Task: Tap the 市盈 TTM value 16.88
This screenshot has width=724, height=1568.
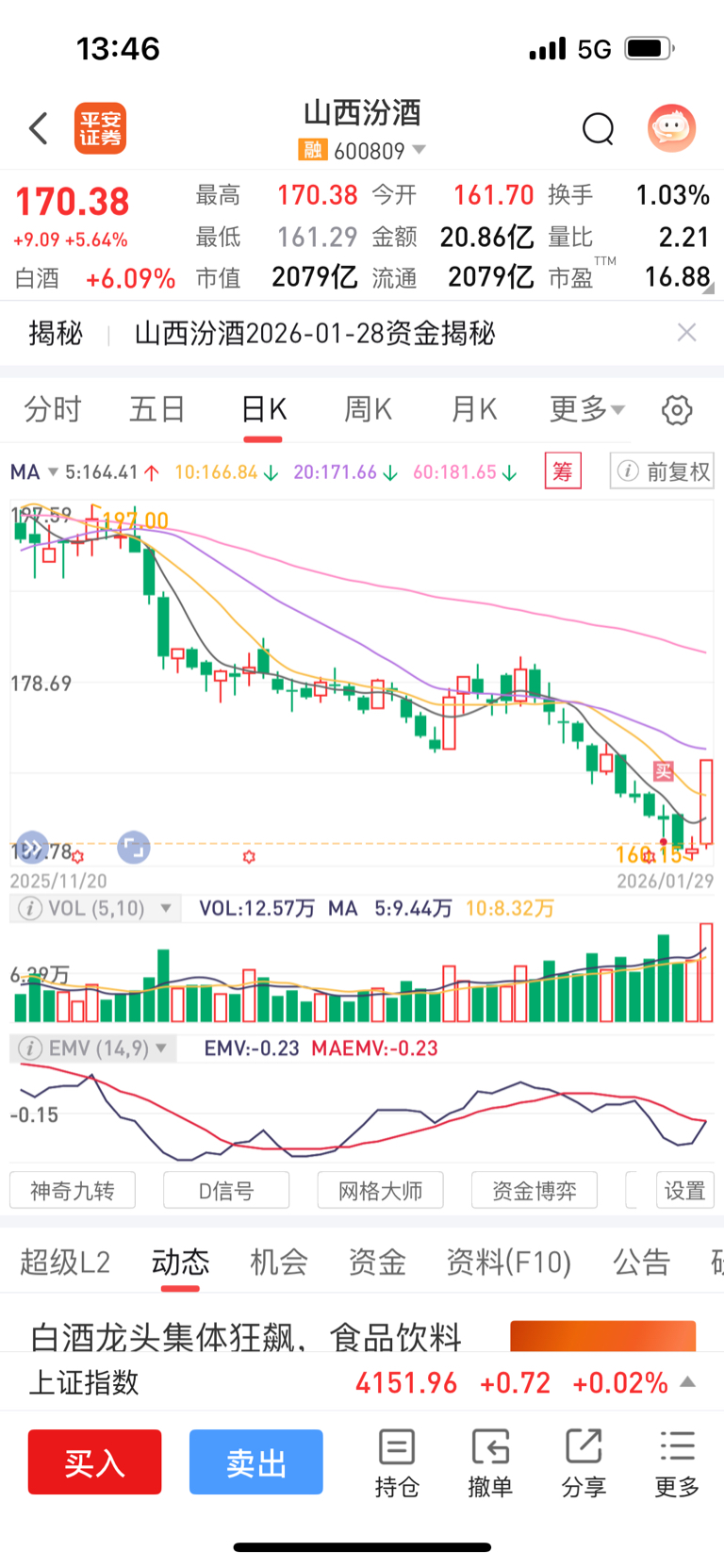Action: 677,276
